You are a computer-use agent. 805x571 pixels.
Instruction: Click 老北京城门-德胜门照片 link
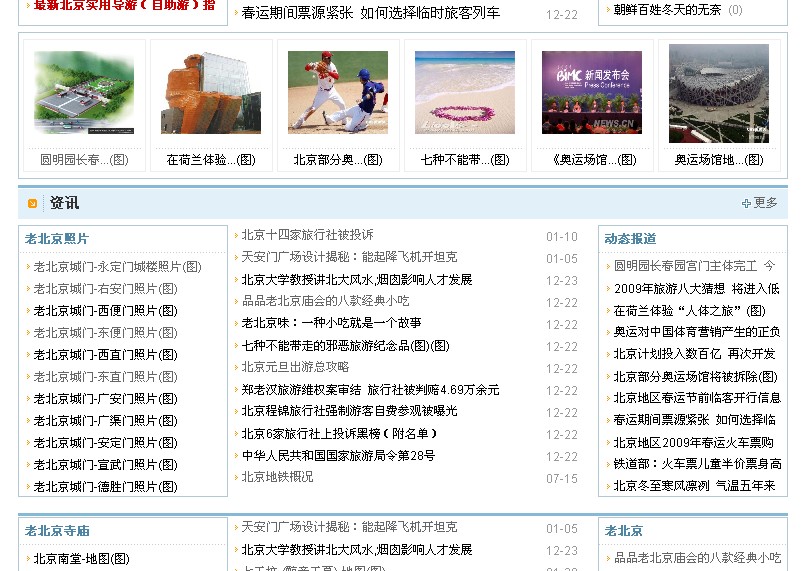105,487
